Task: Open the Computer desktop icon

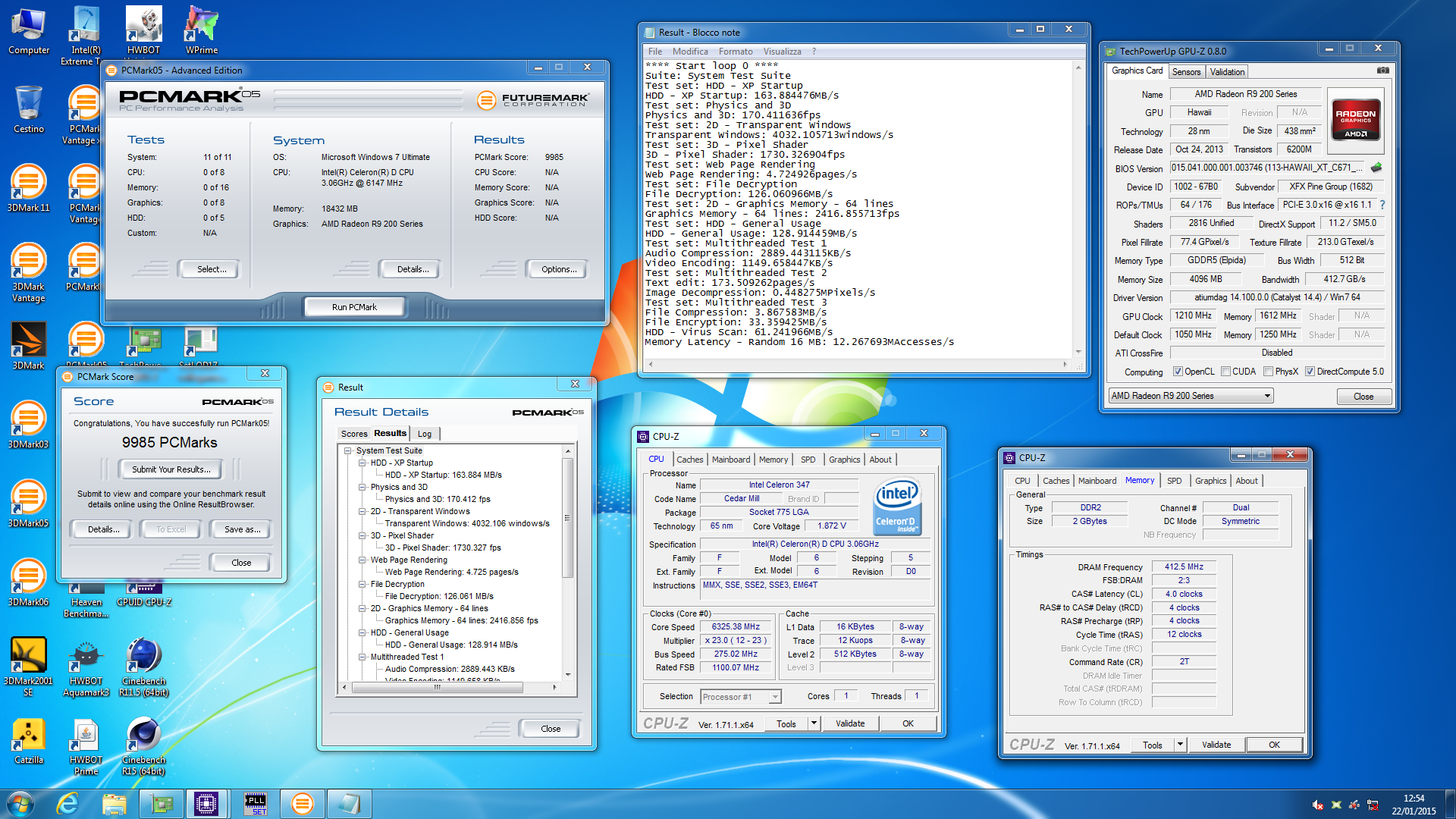Action: click(29, 30)
